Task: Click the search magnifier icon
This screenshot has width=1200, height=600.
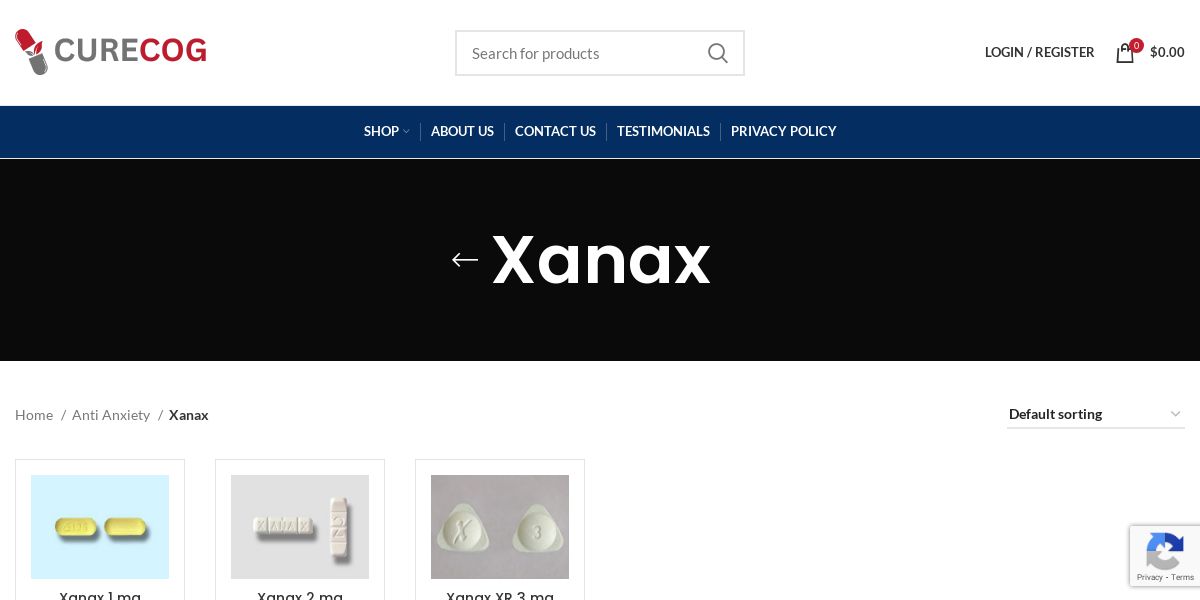Action: click(x=717, y=53)
